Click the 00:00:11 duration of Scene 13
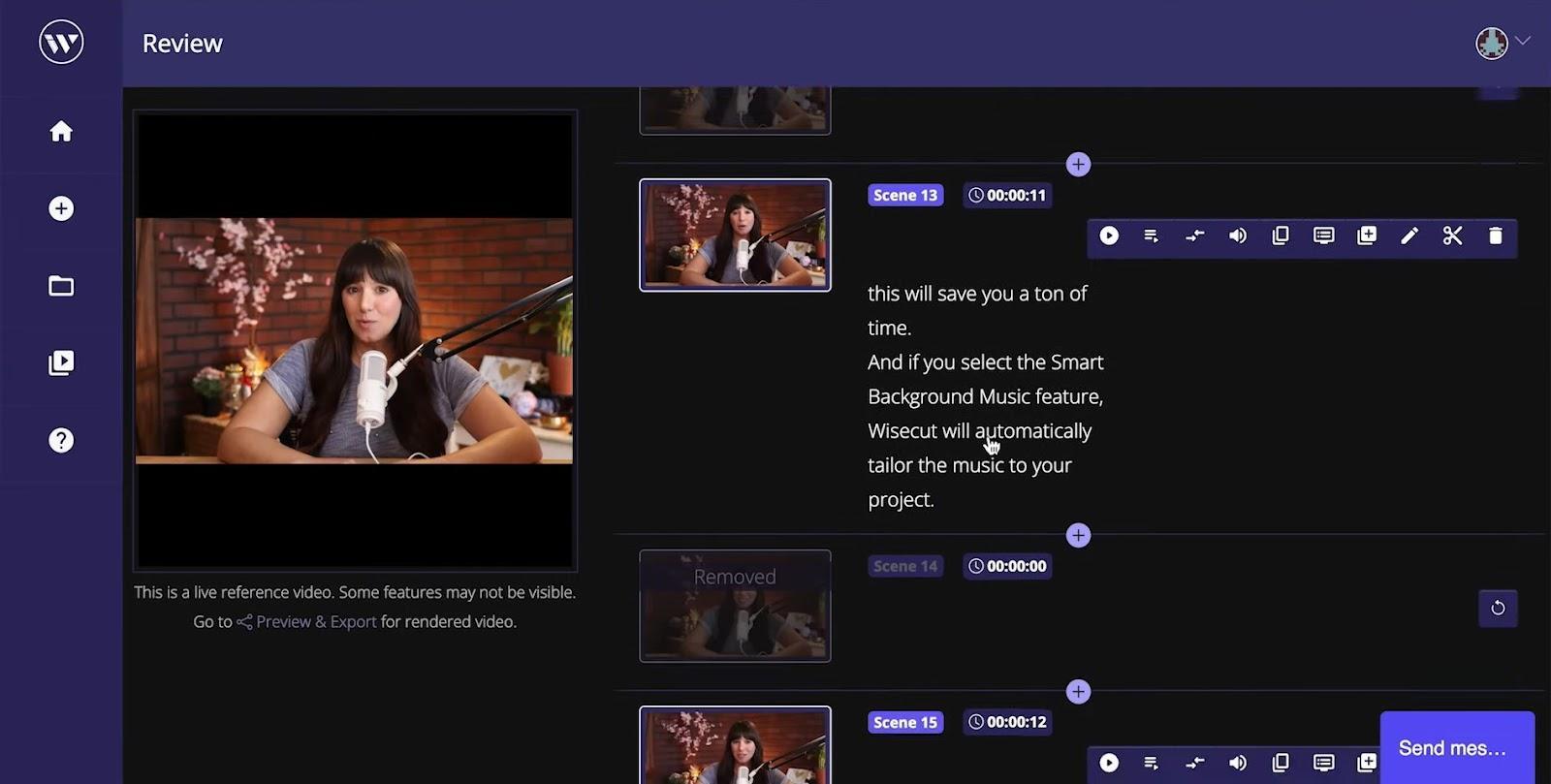The width and height of the screenshot is (1551, 784). point(1008,195)
